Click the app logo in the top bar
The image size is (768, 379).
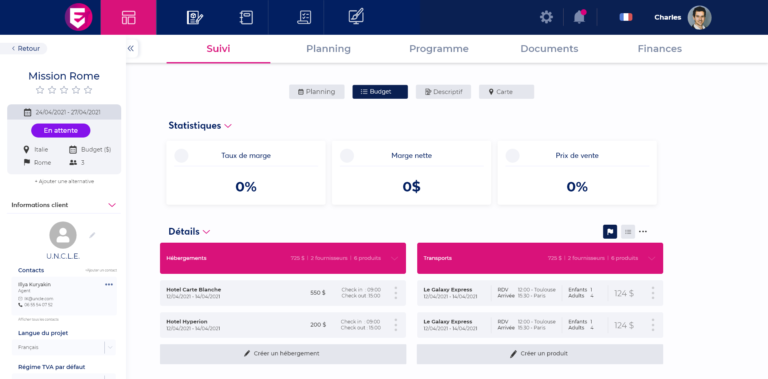(x=78, y=17)
